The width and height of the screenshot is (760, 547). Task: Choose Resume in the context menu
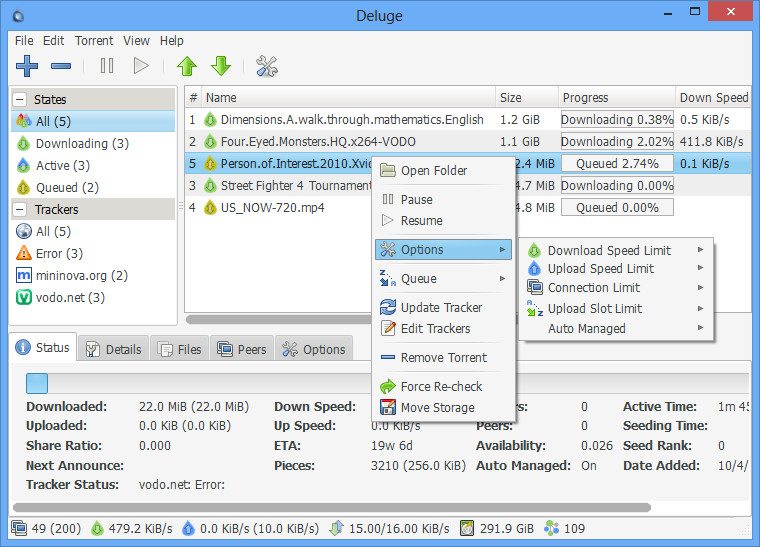(443, 220)
